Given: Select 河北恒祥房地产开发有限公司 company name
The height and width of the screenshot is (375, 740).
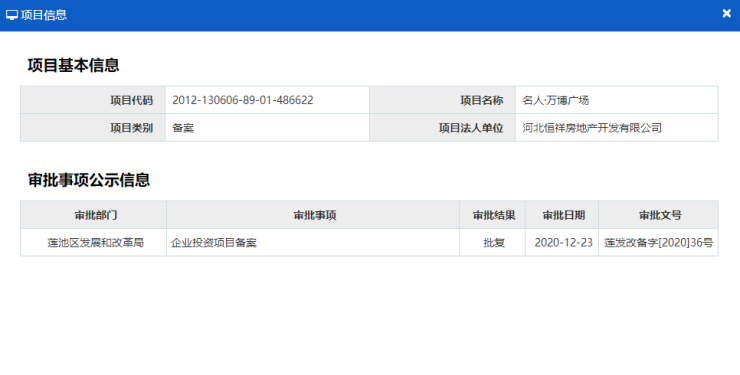Looking at the screenshot, I should [x=592, y=128].
